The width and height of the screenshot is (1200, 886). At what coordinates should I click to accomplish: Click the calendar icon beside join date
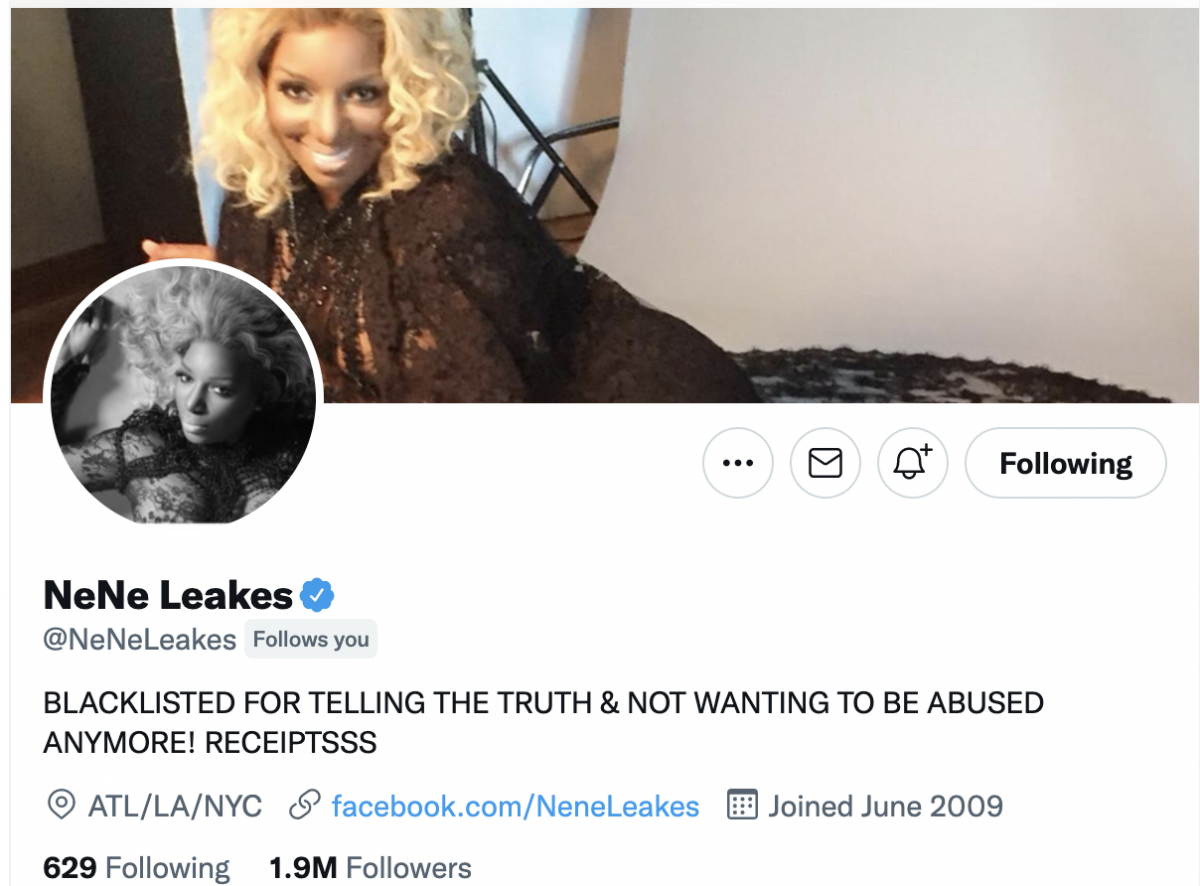click(x=741, y=805)
